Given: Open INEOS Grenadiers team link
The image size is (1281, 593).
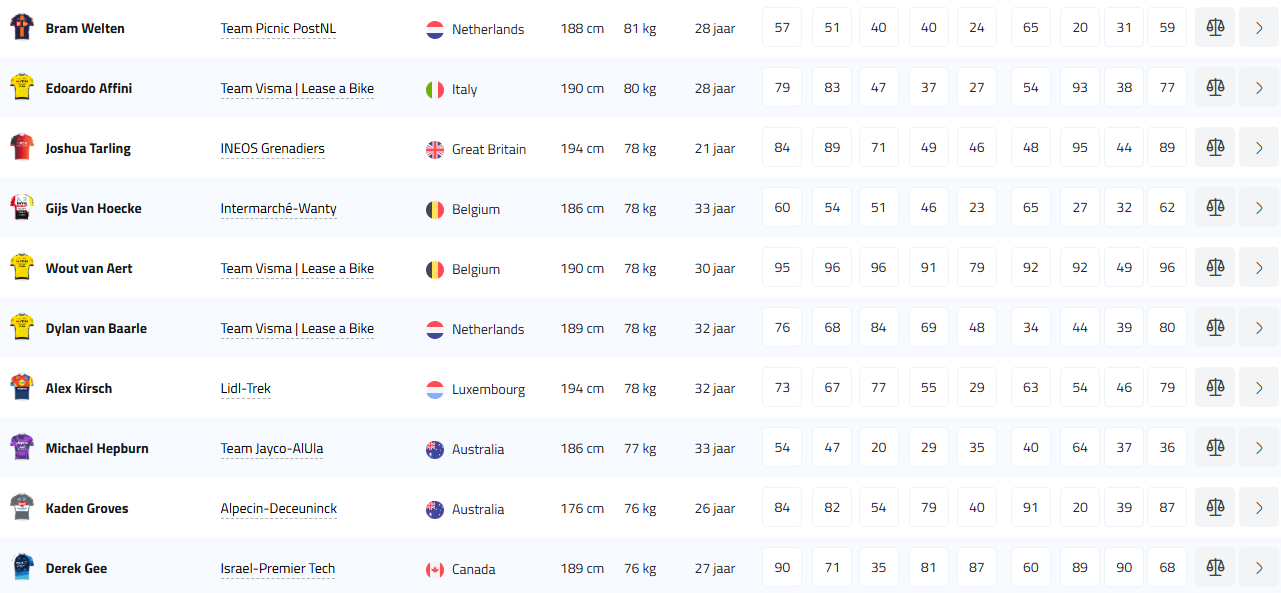Looking at the screenshot, I should 272,149.
